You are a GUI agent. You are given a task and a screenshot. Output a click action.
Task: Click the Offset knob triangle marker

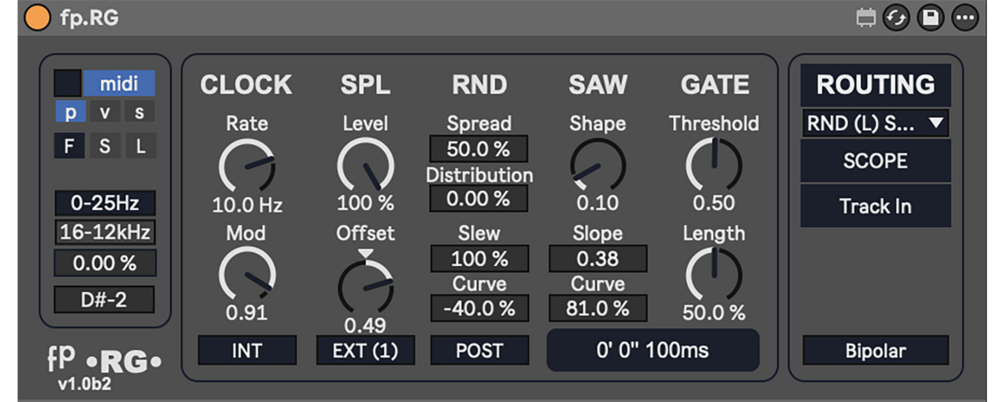365,254
